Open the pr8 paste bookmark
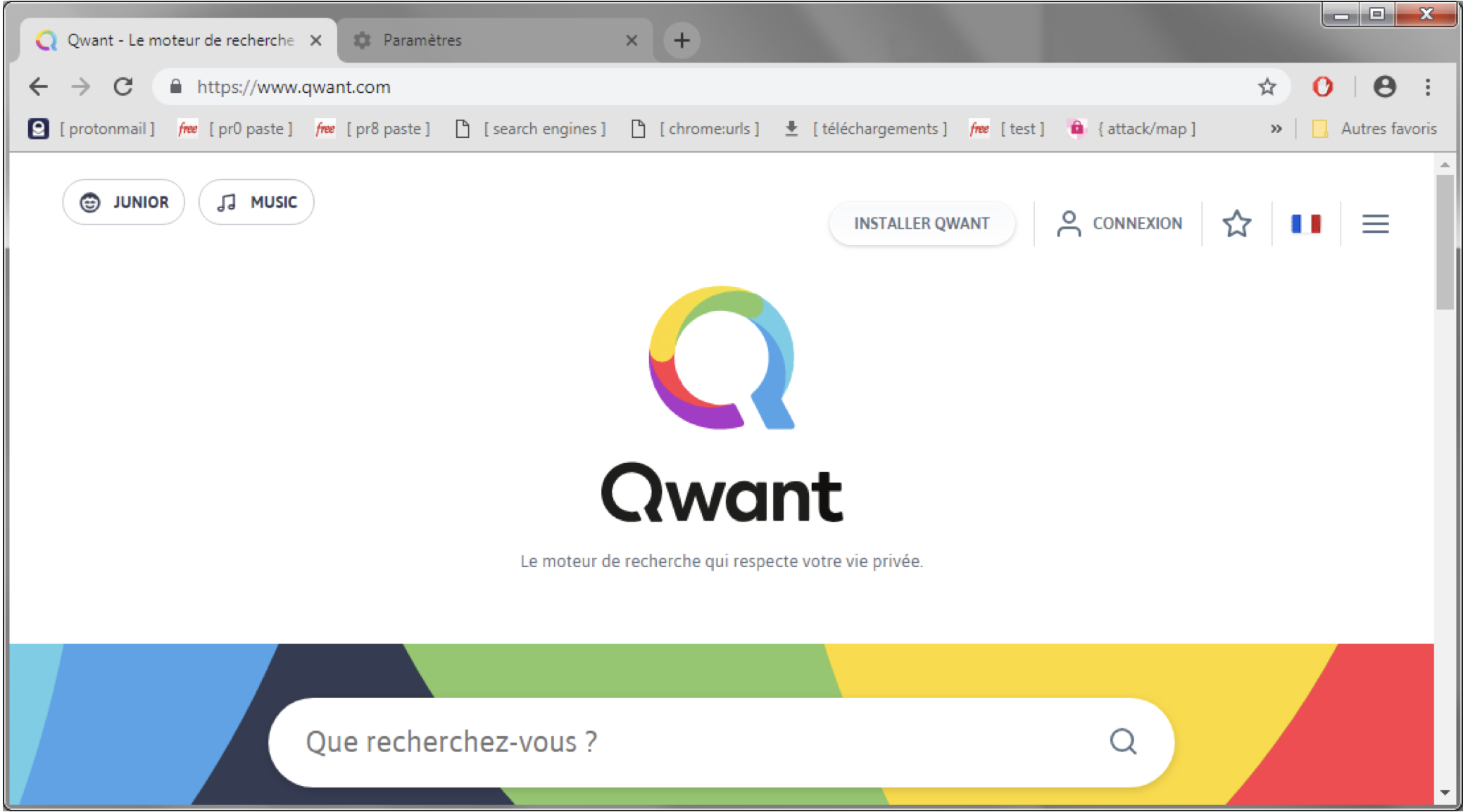Image resolution: width=1463 pixels, height=812 pixels. (x=373, y=129)
